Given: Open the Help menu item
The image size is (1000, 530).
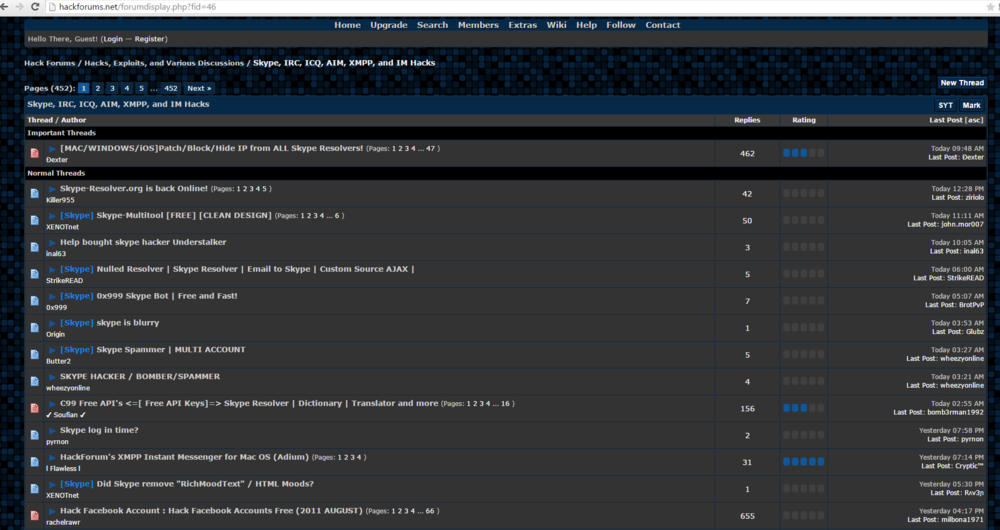Looking at the screenshot, I should (x=587, y=25).
